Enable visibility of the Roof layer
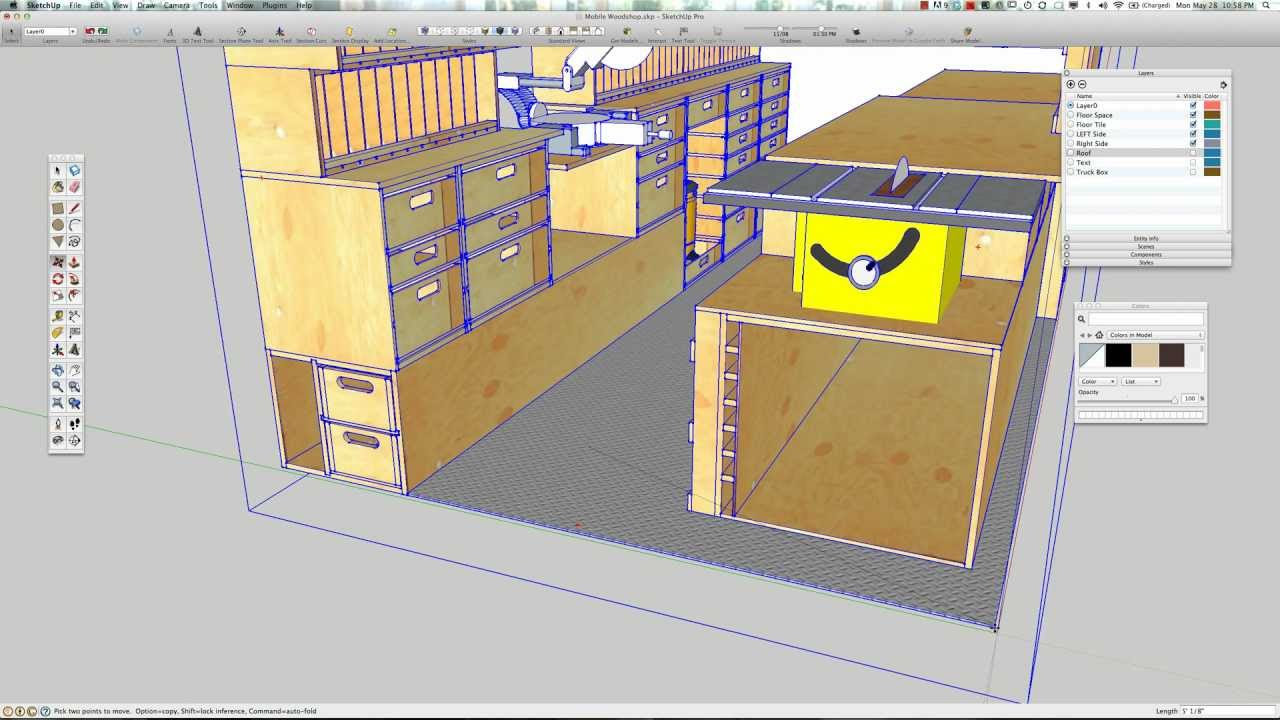1280x720 pixels. (1192, 152)
